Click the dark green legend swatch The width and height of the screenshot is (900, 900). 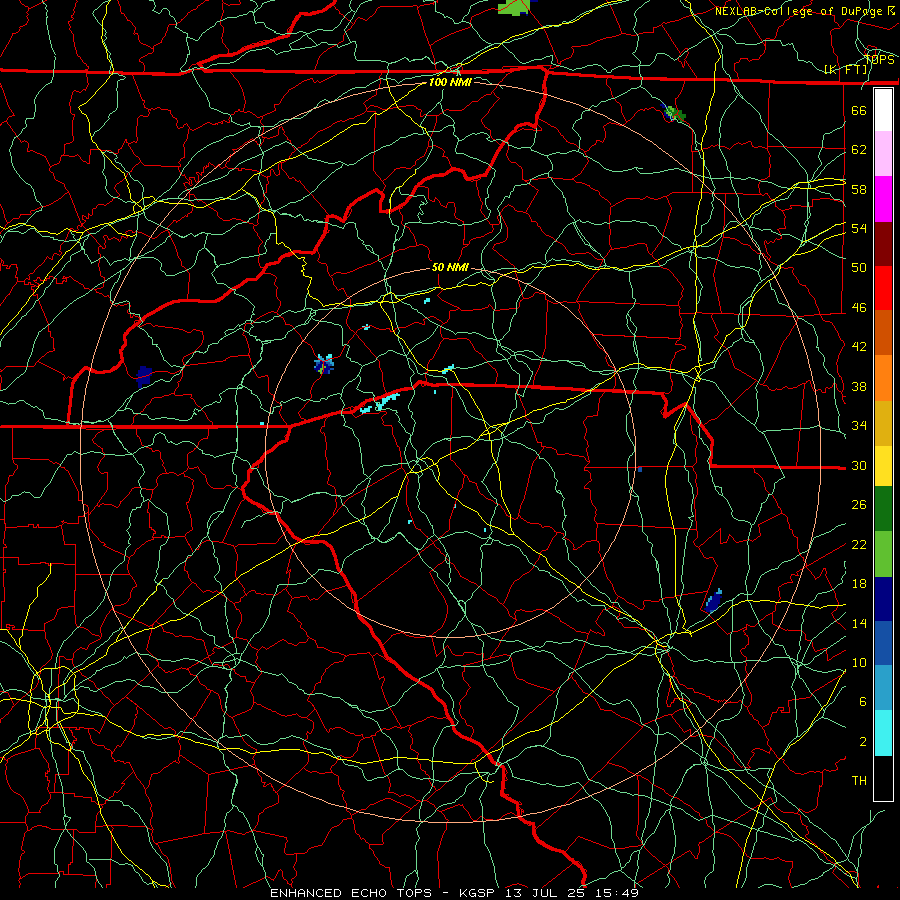(883, 509)
